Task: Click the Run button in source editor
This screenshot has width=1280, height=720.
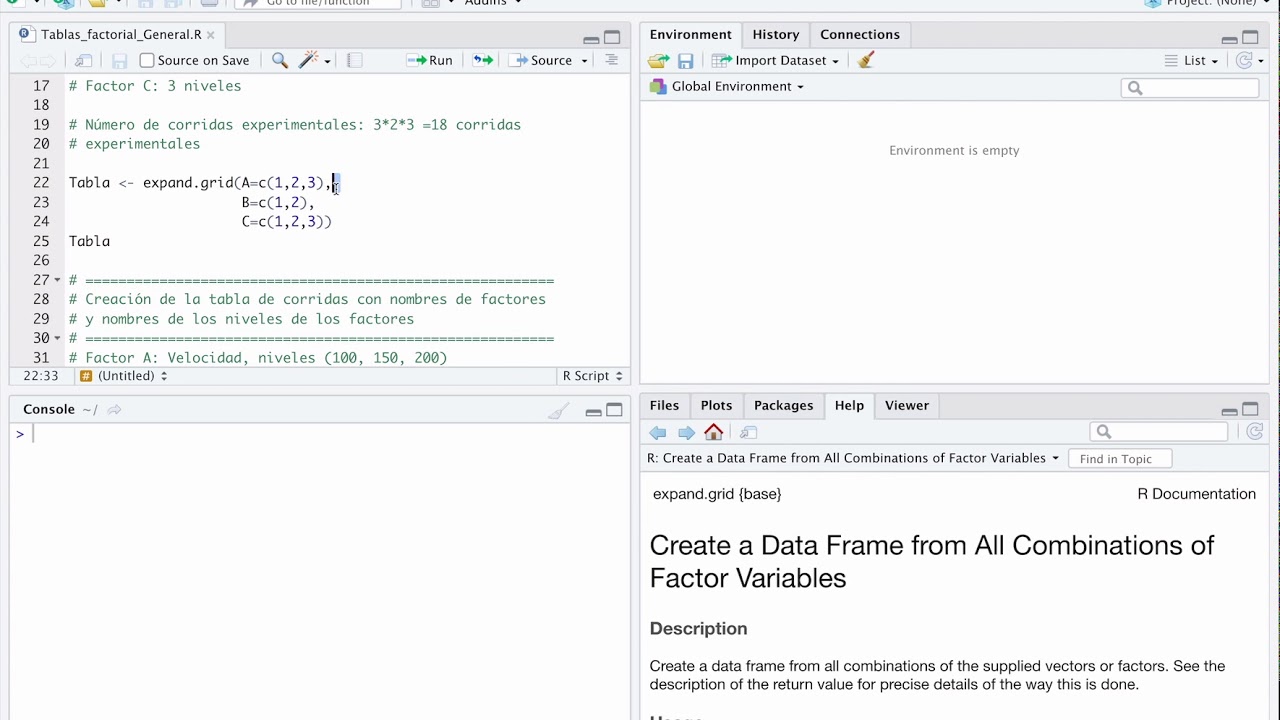Action: tap(430, 60)
